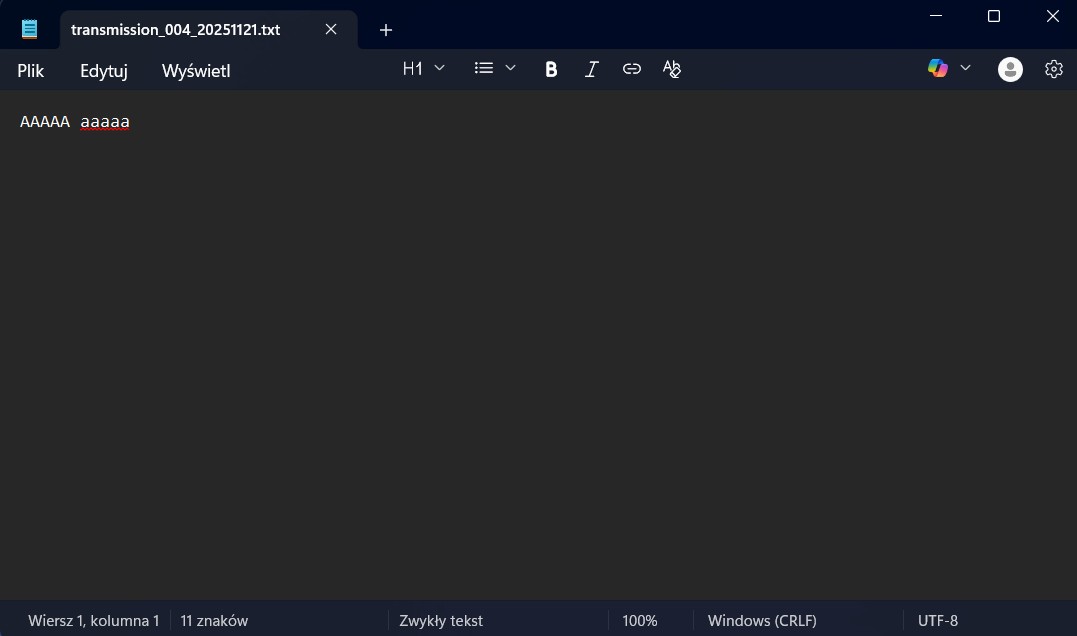The image size is (1077, 636).
Task: Open the Plik menu
Action: click(x=31, y=71)
